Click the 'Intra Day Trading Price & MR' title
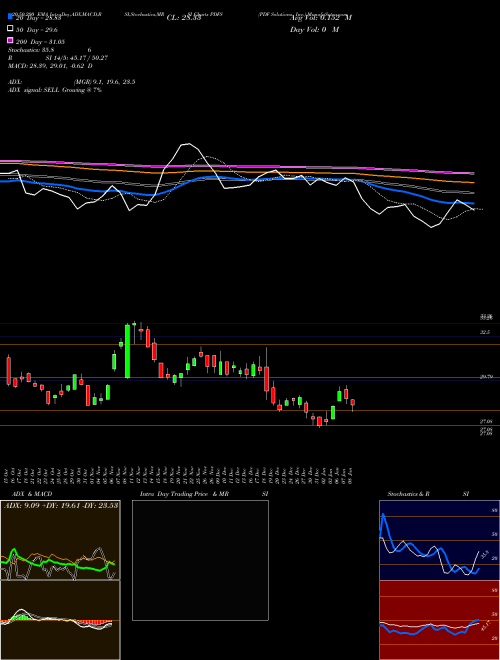Screen dimensions: 500x660 click(x=184, y=494)
